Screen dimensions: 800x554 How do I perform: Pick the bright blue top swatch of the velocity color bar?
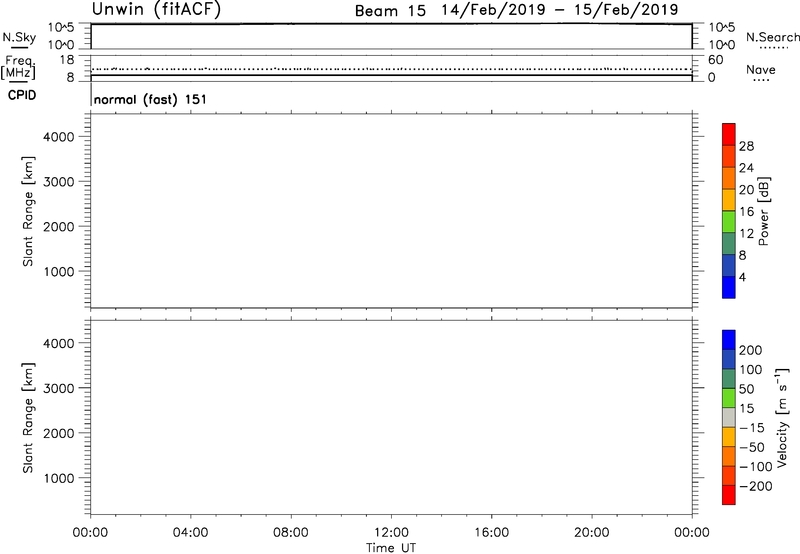(x=729, y=340)
